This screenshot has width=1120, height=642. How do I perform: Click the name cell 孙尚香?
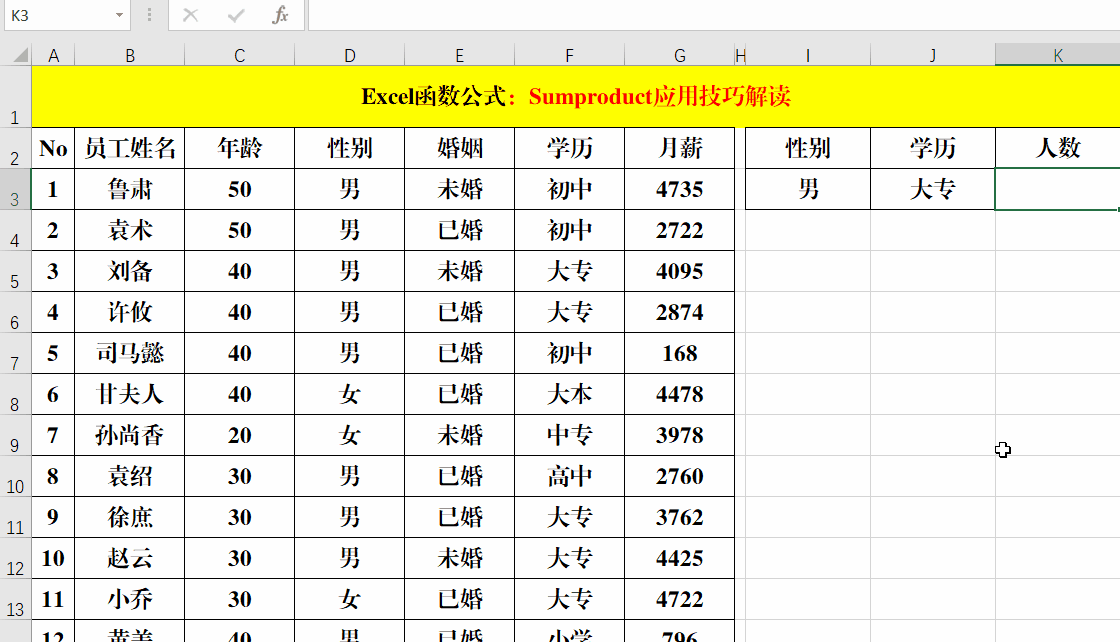(x=130, y=435)
